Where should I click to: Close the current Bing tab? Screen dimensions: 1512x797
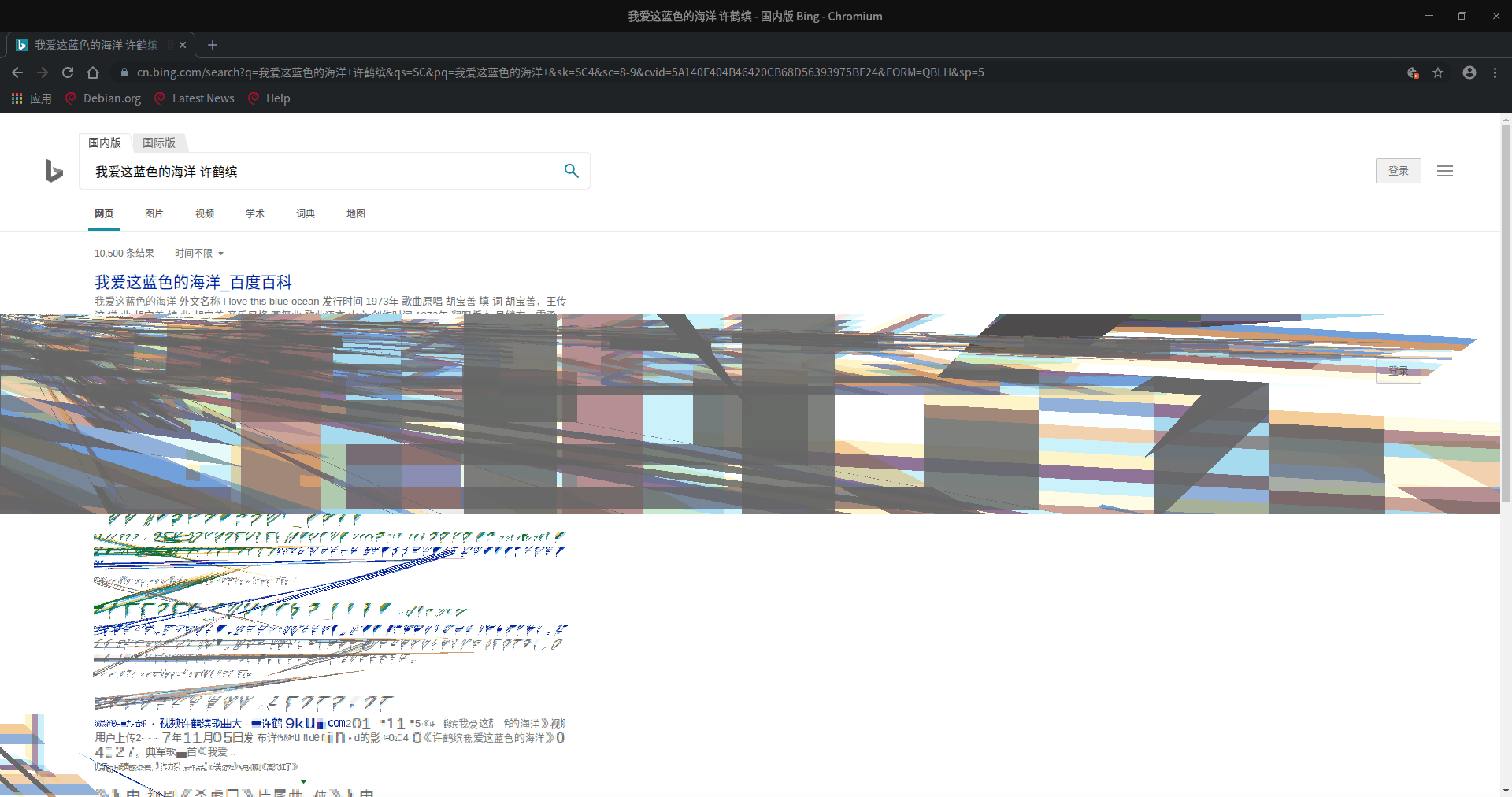pos(183,45)
